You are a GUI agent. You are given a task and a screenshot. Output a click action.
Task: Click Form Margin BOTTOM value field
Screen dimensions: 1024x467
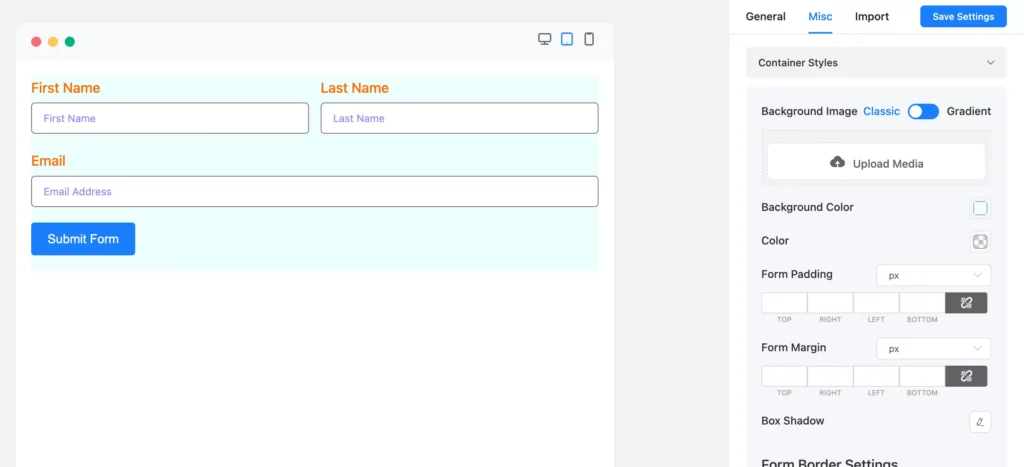pyautogui.click(x=922, y=376)
